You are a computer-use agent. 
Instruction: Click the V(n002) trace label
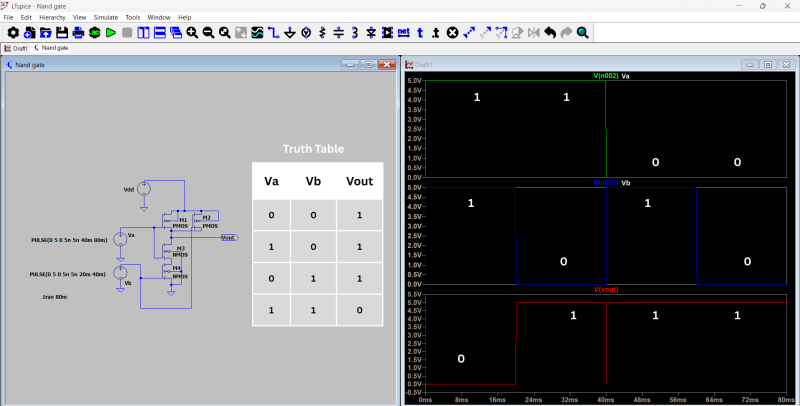pyautogui.click(x=606, y=76)
